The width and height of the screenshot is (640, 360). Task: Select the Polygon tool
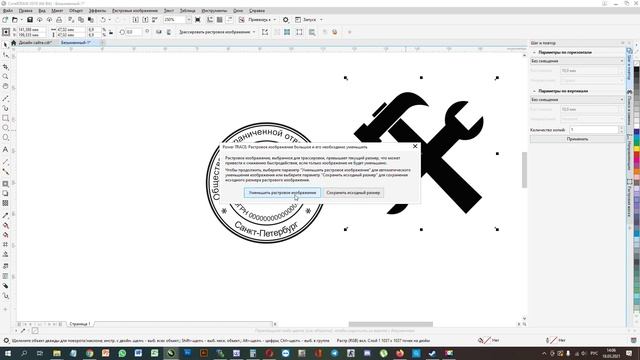[5, 138]
